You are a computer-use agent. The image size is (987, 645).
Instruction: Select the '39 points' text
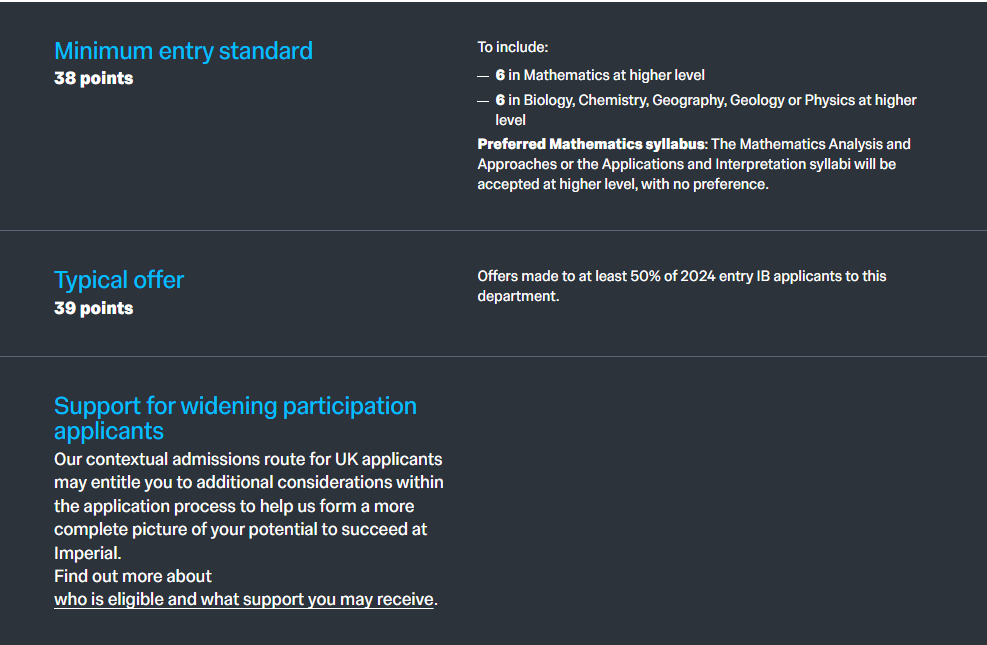pos(93,308)
